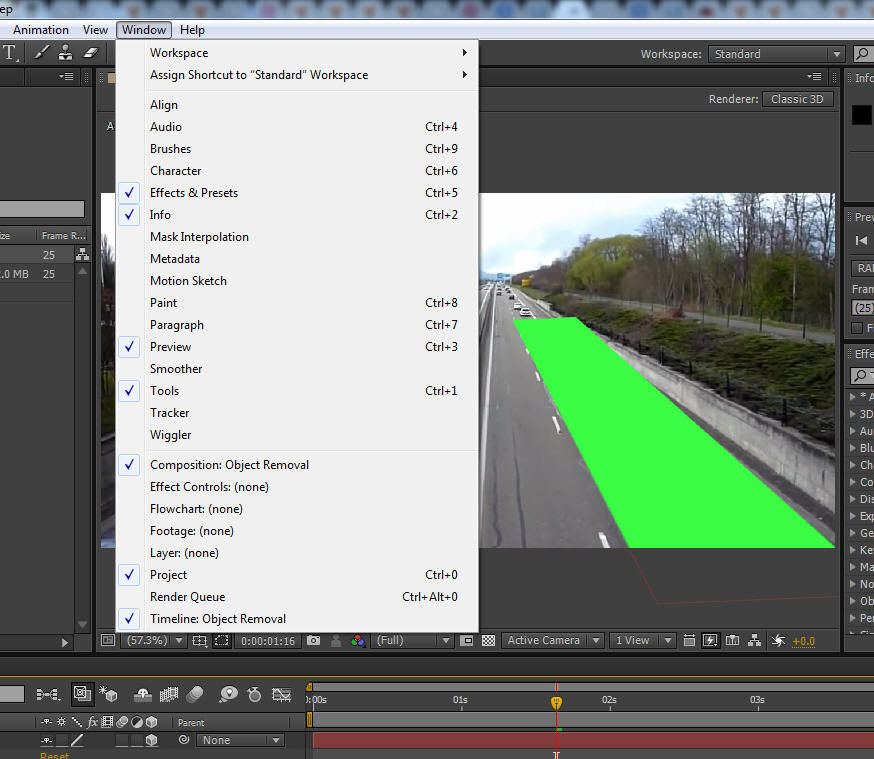Click the current time 0:00:01:16 display
Screen dimensions: 874x759
pyautogui.click(x=268, y=641)
